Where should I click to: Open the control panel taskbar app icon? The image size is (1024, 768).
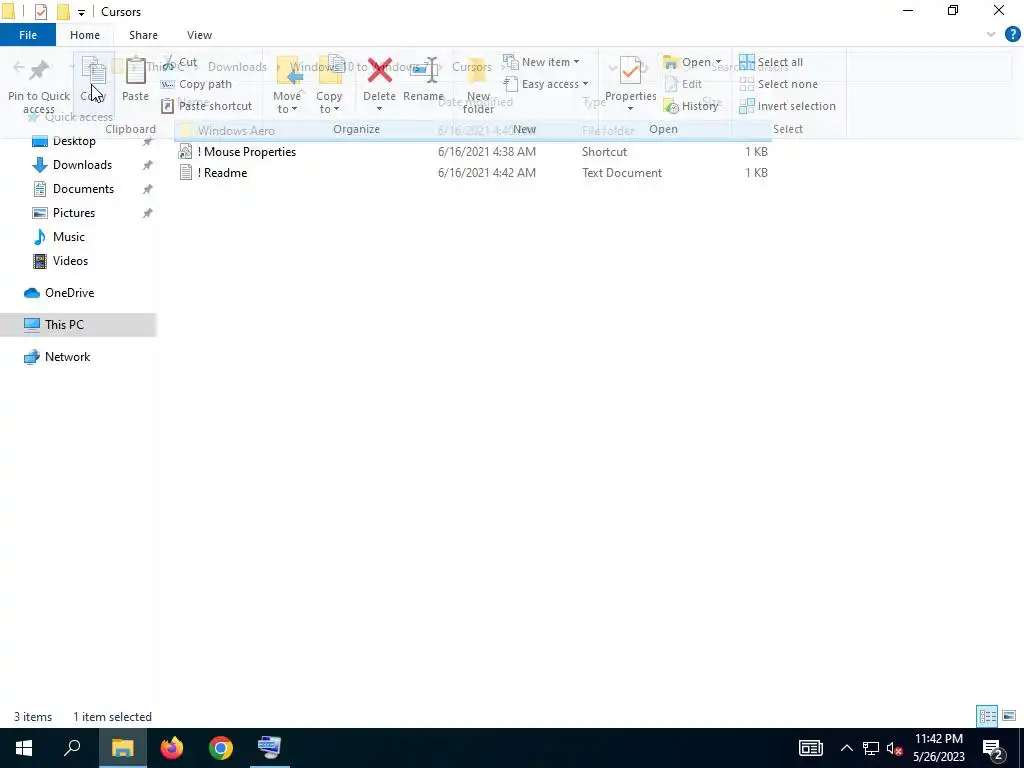tap(270, 748)
